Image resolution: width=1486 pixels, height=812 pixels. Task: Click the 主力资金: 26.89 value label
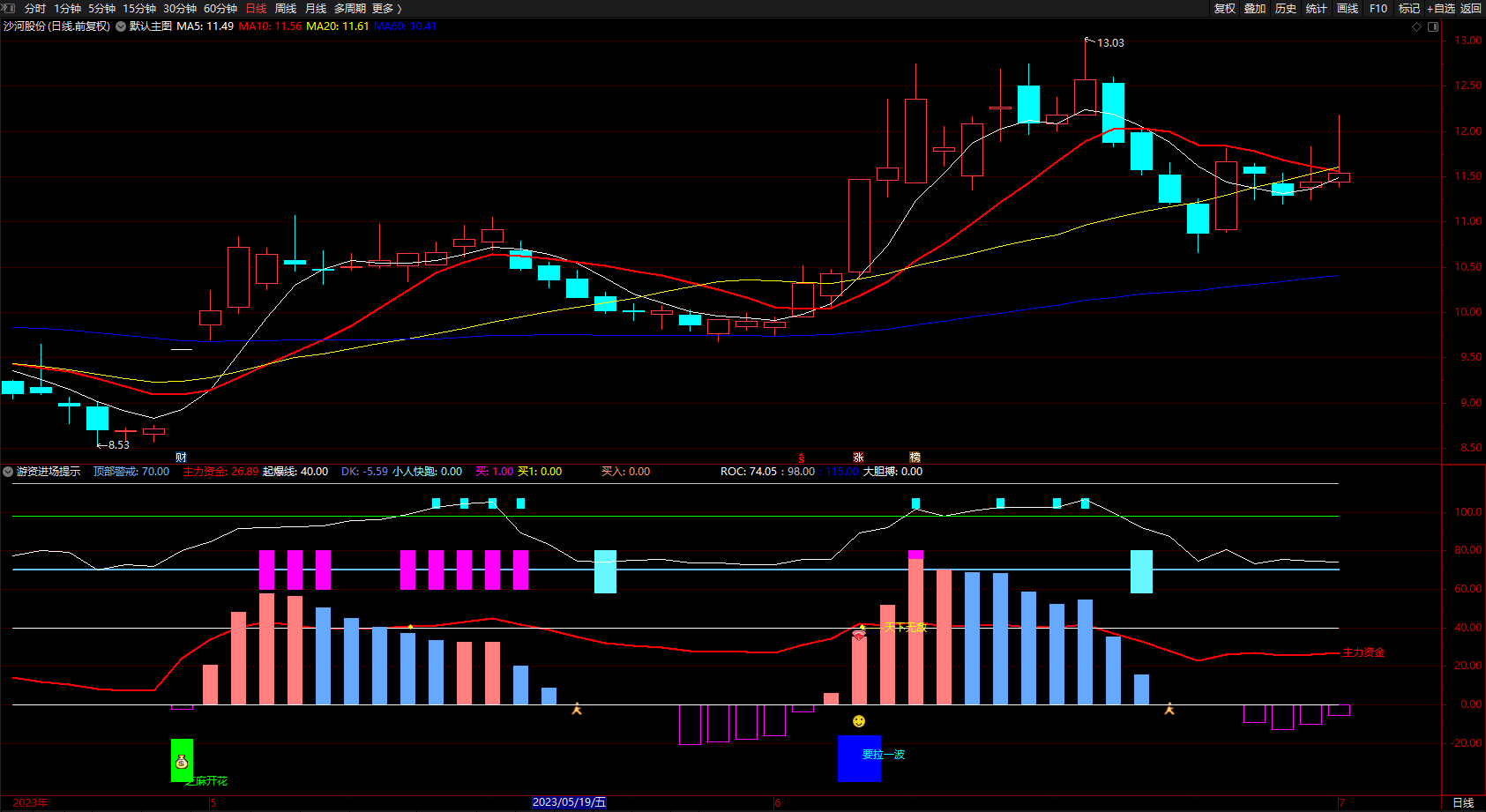tap(220, 472)
